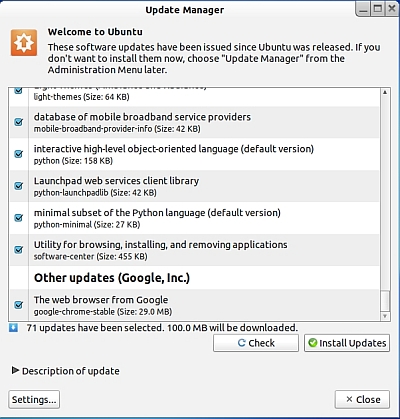Click the update list scrollbar thumb
The height and width of the screenshot is (419, 400).
click(x=385, y=301)
